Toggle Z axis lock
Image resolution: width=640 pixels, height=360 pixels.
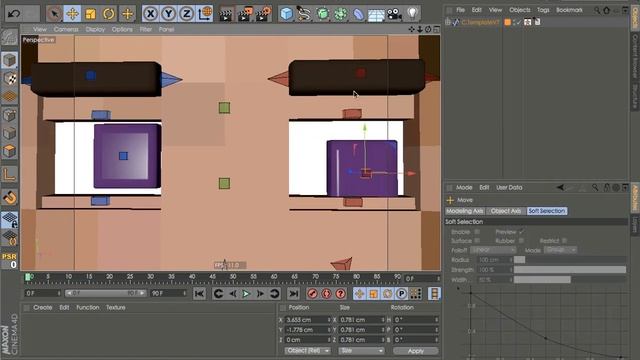[x=187, y=14]
